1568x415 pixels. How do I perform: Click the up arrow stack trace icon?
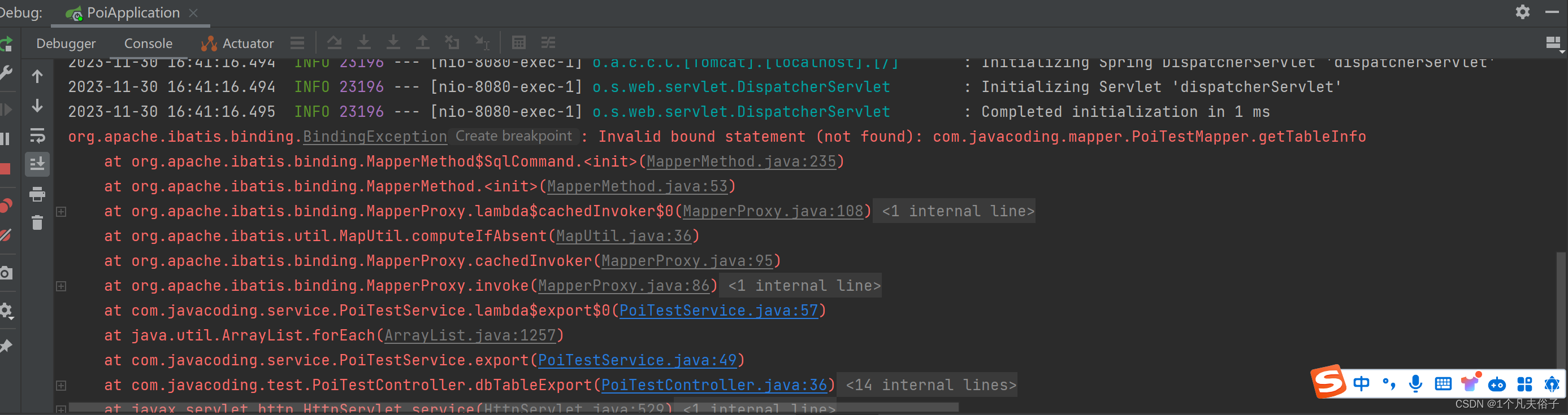pyautogui.click(x=37, y=76)
